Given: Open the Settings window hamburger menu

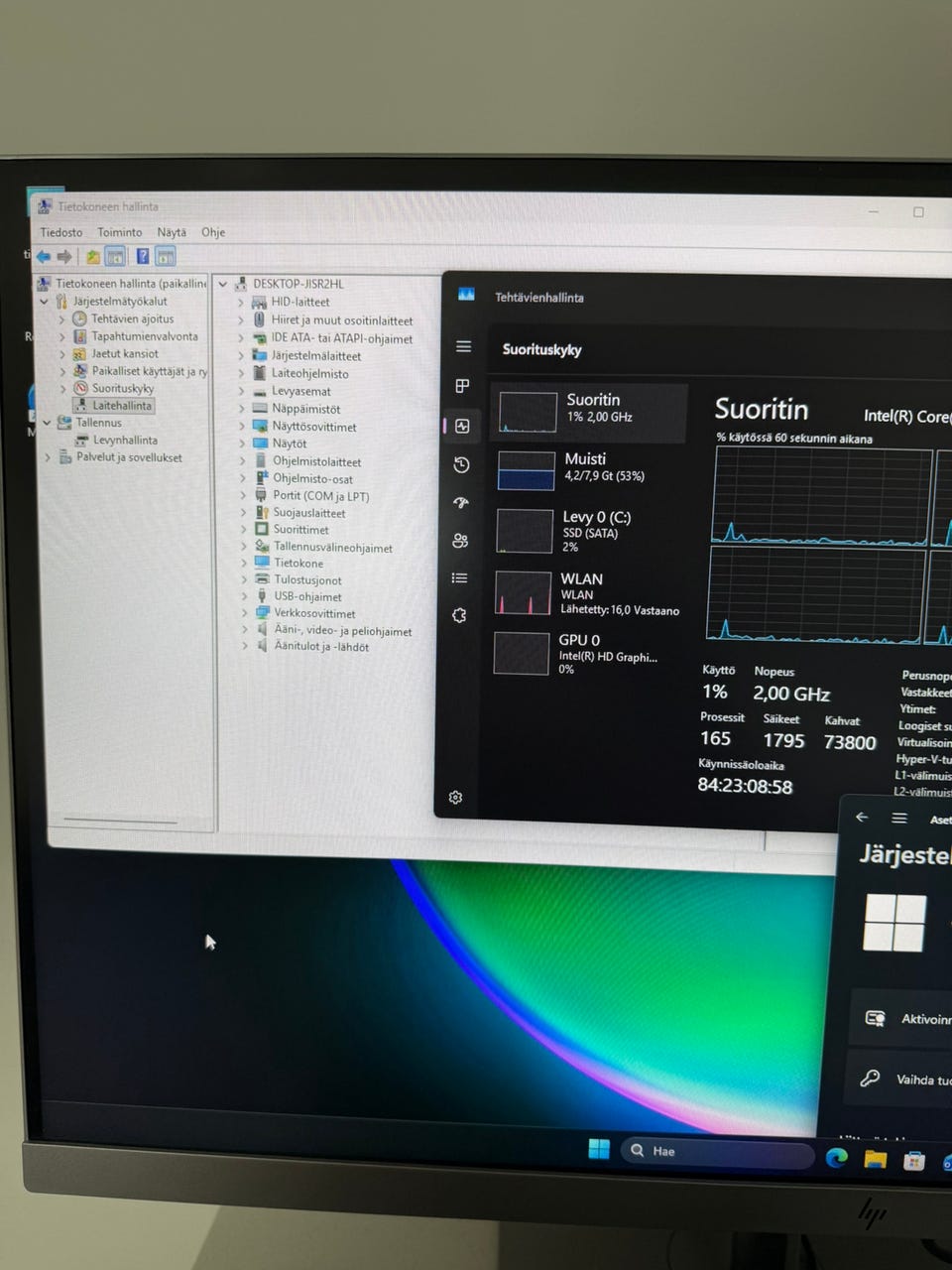Looking at the screenshot, I should coord(899,818).
